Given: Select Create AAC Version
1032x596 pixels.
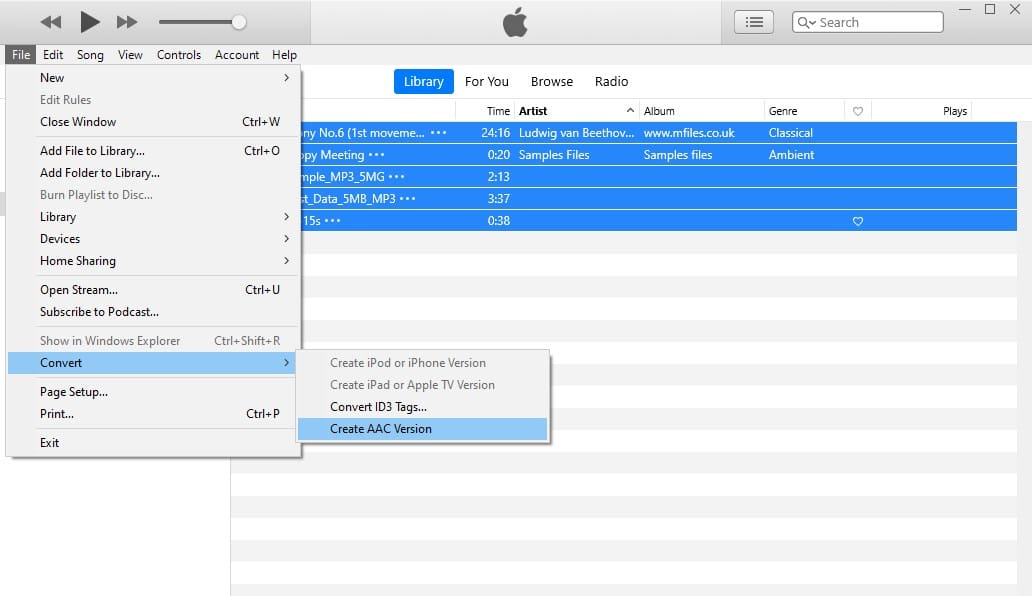Looking at the screenshot, I should tap(422, 429).
